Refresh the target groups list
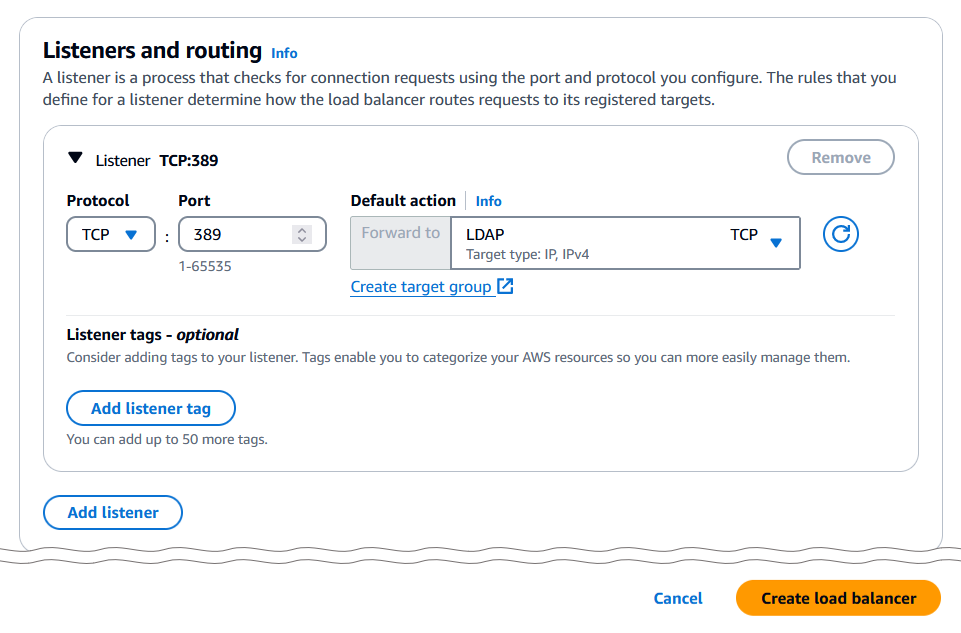 coord(841,235)
